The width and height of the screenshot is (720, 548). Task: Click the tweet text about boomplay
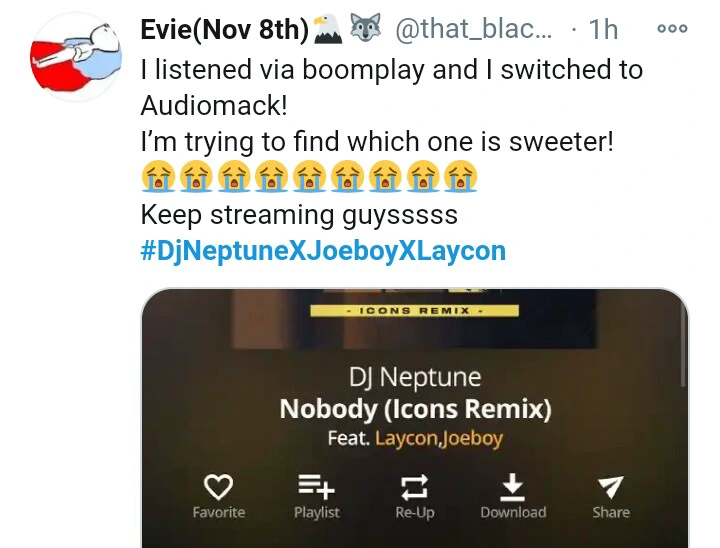(x=392, y=87)
